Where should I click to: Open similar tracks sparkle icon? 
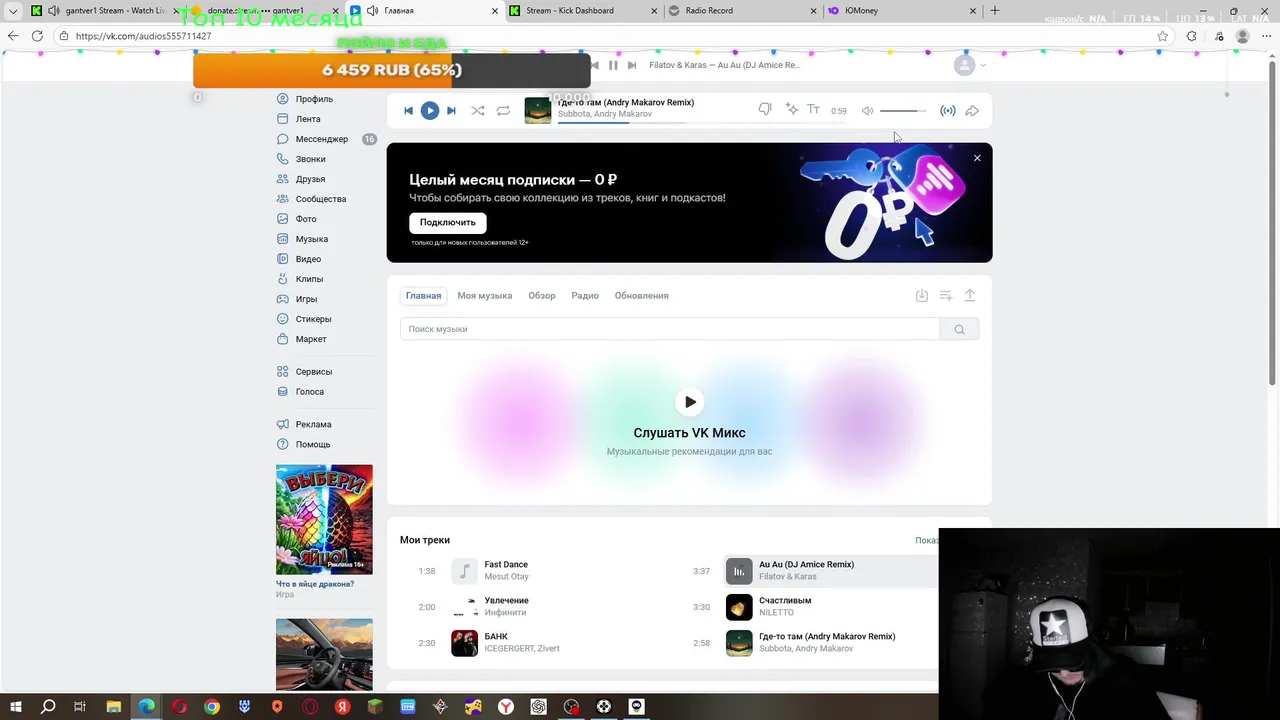791,110
